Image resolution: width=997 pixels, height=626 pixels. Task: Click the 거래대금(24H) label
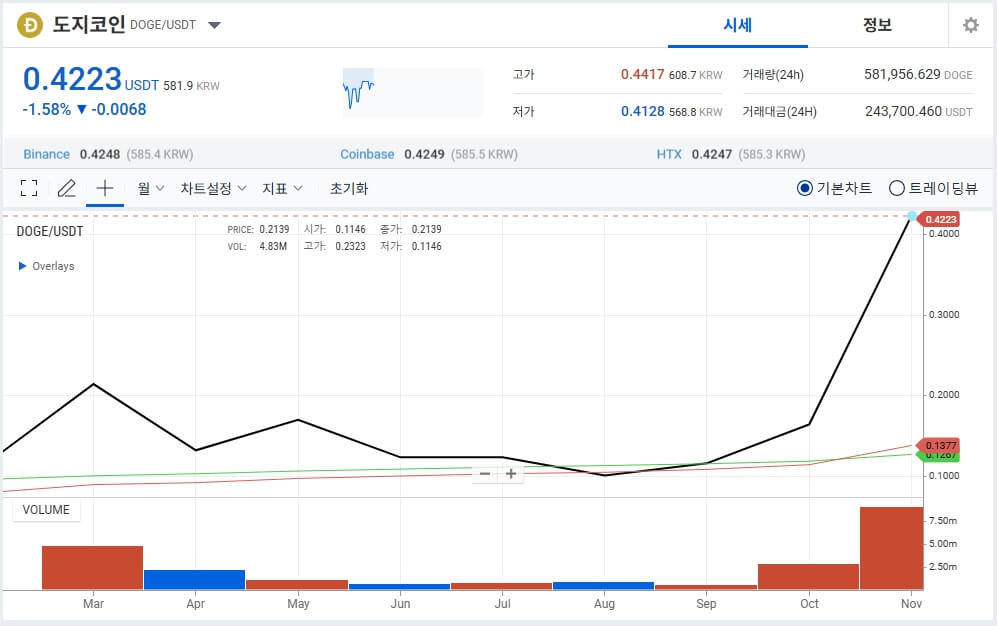(780, 112)
